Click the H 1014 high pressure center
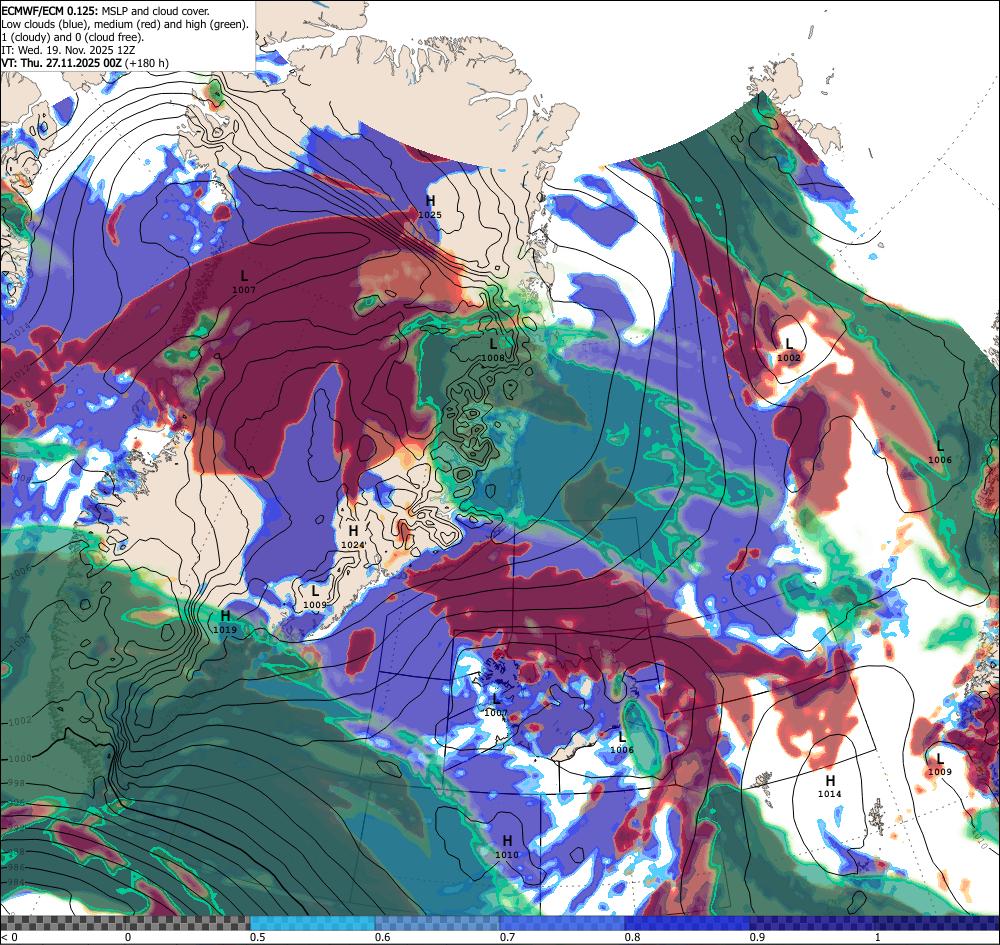Screen dimensions: 1000x945 [x=830, y=786]
